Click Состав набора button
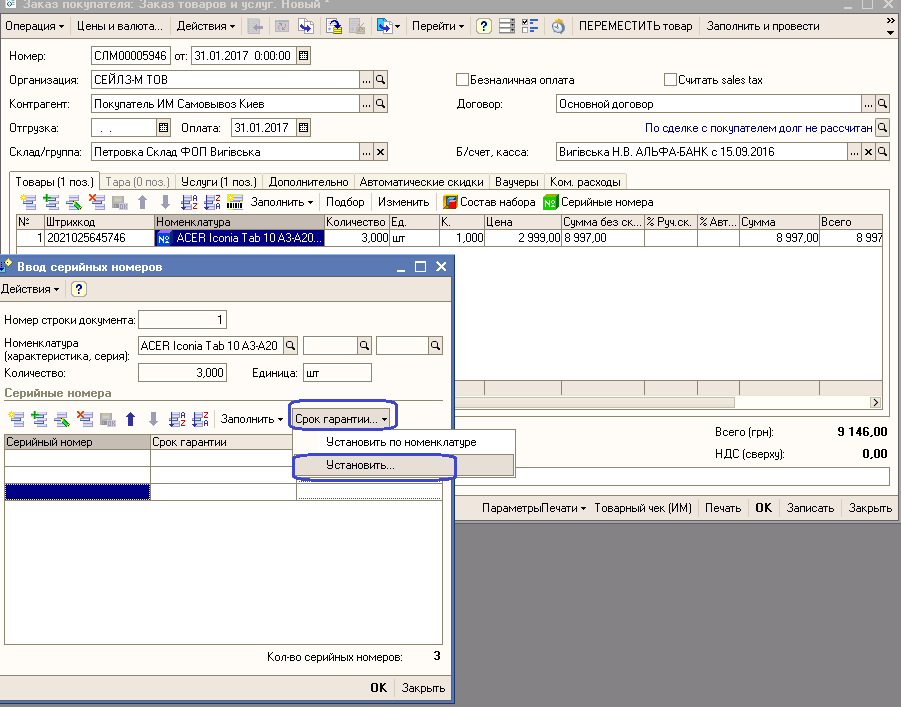The width and height of the screenshot is (901, 707). click(489, 202)
